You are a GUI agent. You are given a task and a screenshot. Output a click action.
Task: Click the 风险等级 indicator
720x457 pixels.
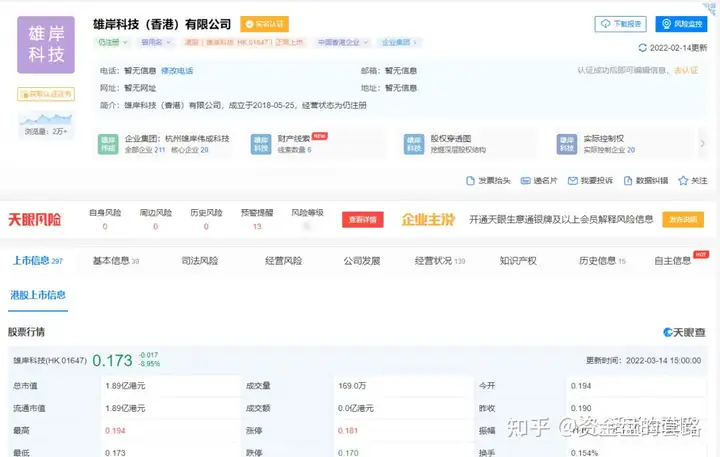point(307,226)
